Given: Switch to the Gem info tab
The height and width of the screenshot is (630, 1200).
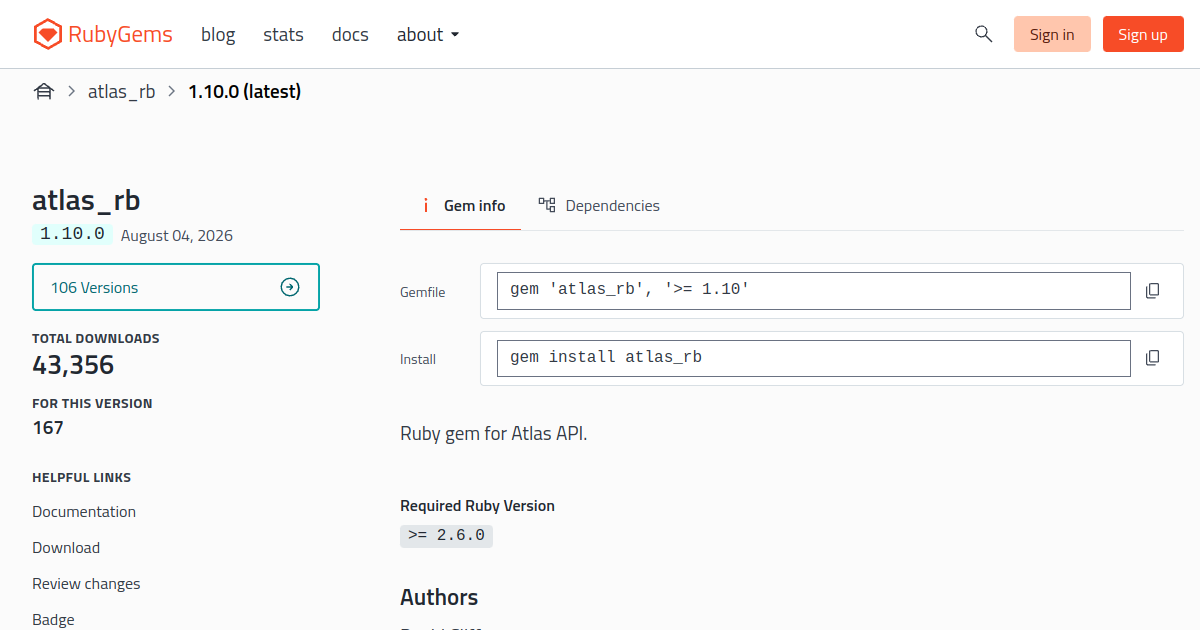Looking at the screenshot, I should (x=460, y=206).
